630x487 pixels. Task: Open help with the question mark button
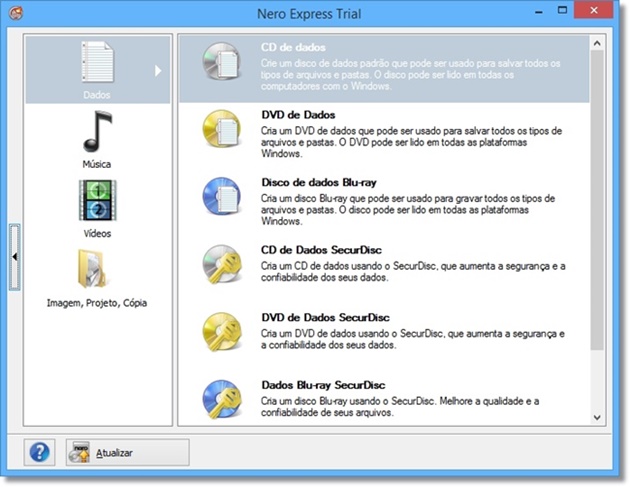pyautogui.click(x=39, y=452)
